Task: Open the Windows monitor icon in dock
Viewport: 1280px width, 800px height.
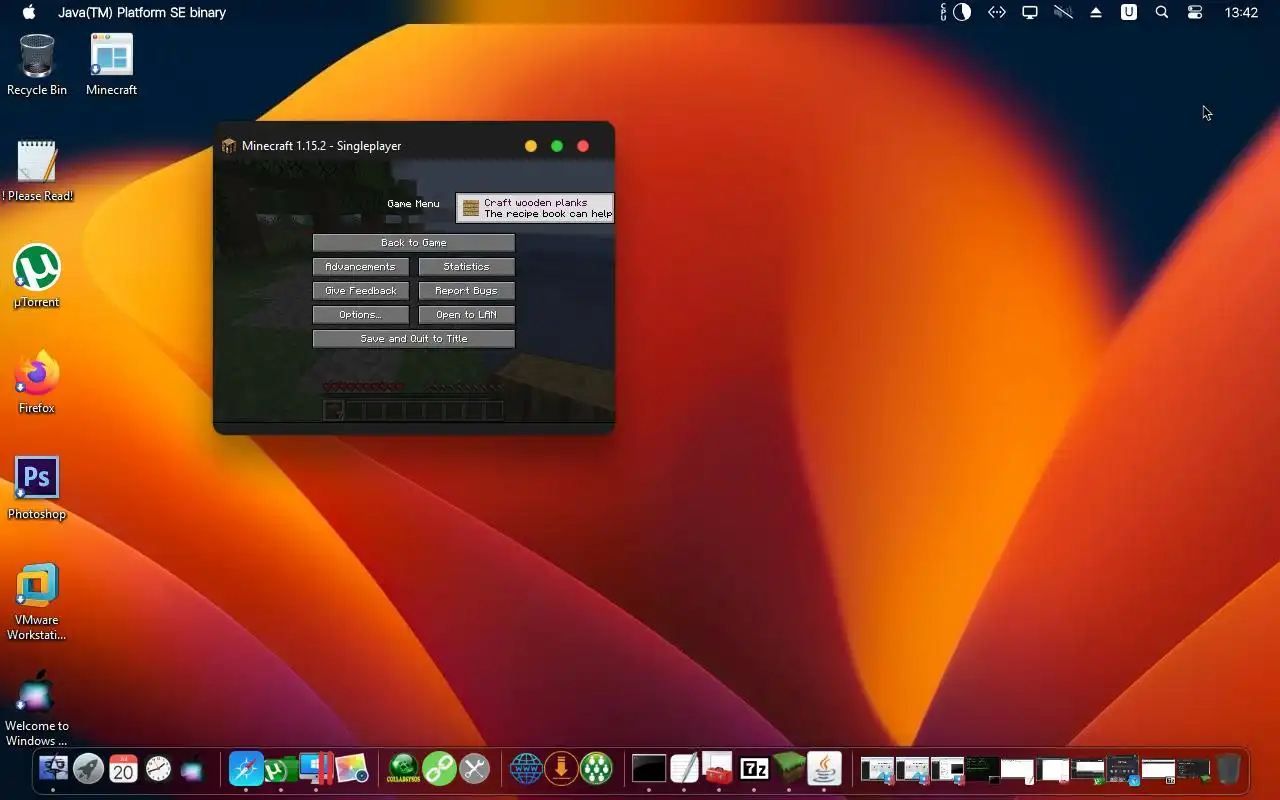Action: (x=316, y=769)
